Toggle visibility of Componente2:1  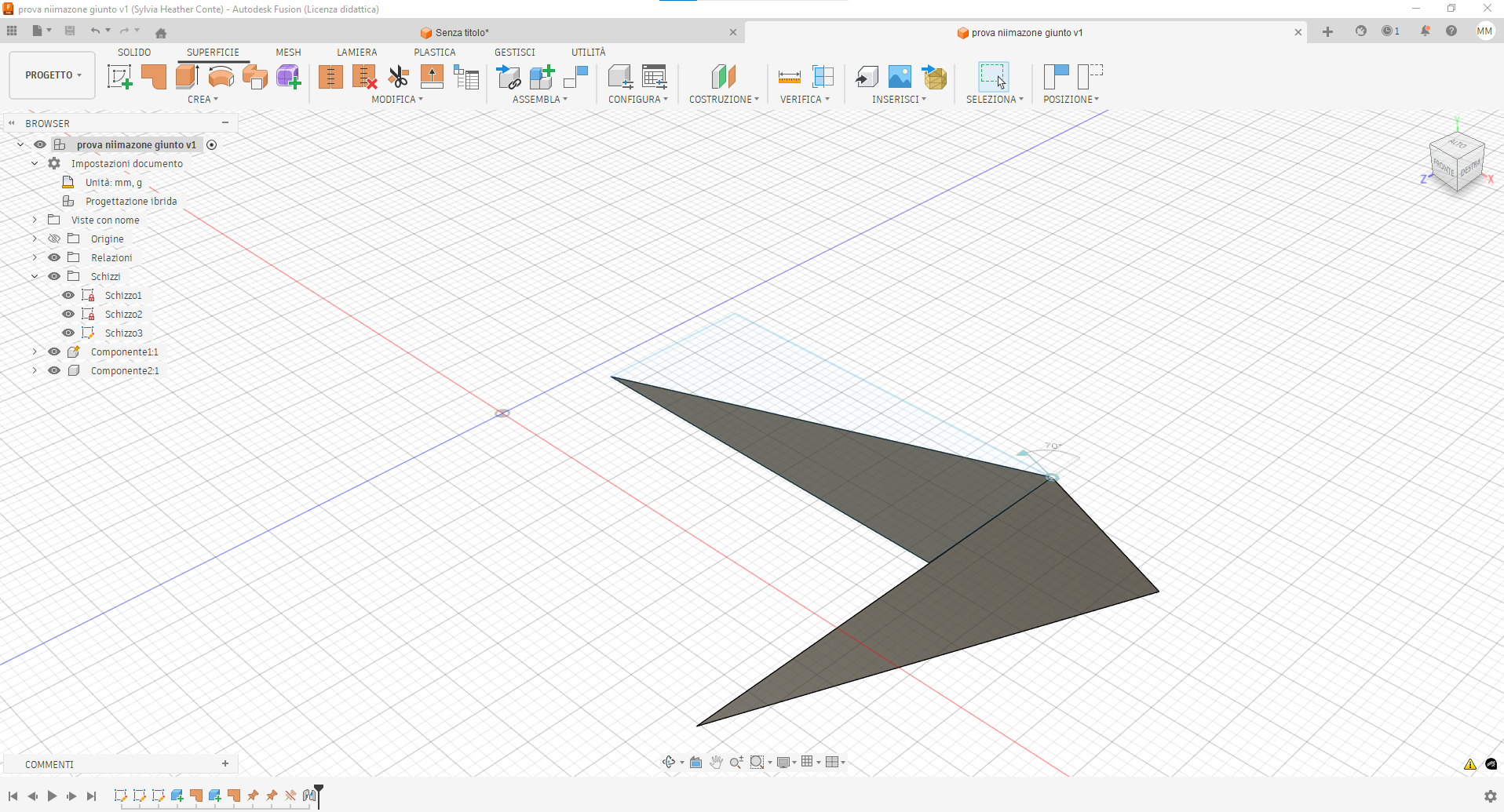tap(54, 371)
